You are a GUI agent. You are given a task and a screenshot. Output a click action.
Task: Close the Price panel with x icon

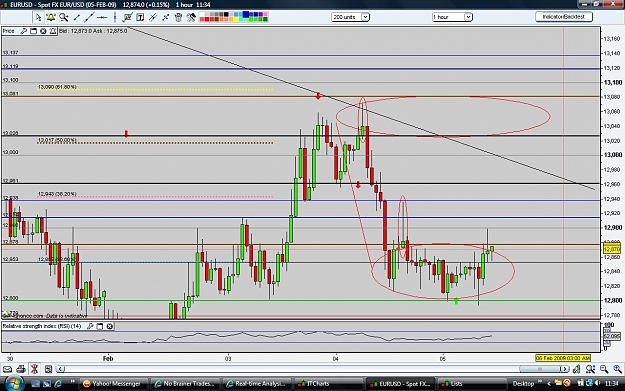point(43,31)
